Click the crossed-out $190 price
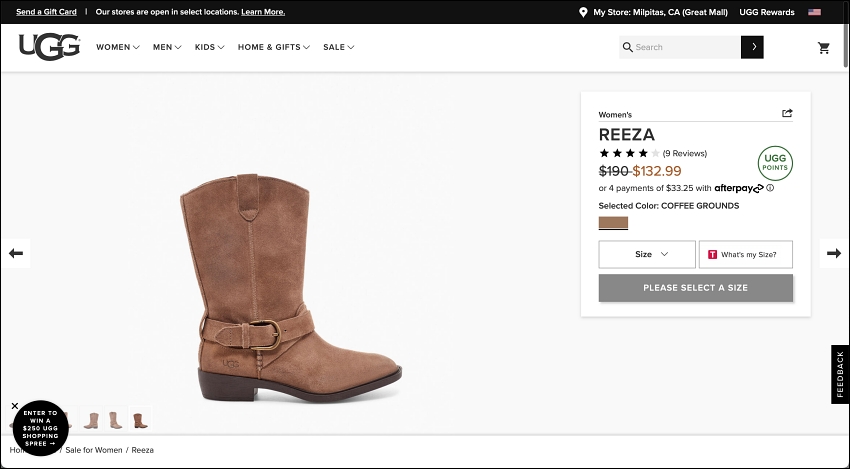The width and height of the screenshot is (850, 469). point(613,171)
